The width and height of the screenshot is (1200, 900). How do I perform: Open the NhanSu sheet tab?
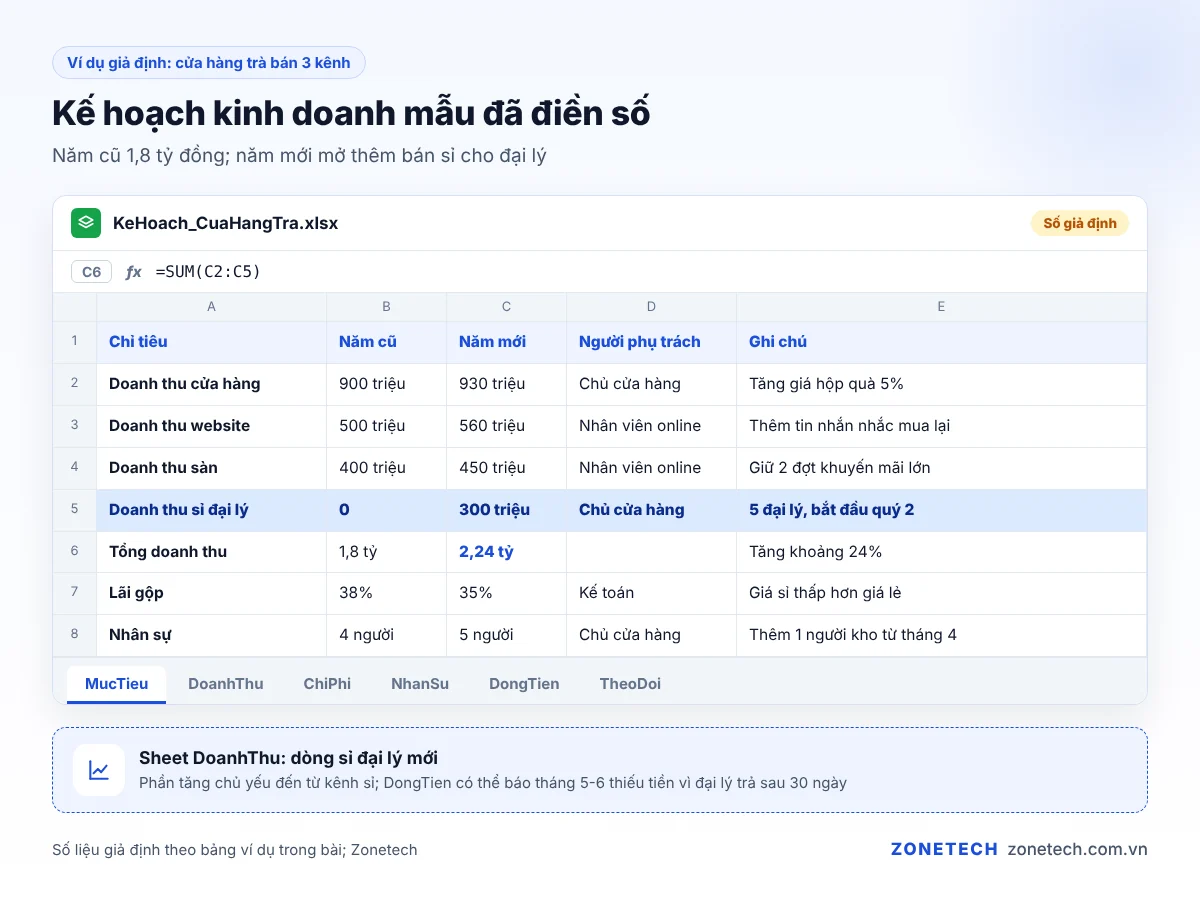420,685
